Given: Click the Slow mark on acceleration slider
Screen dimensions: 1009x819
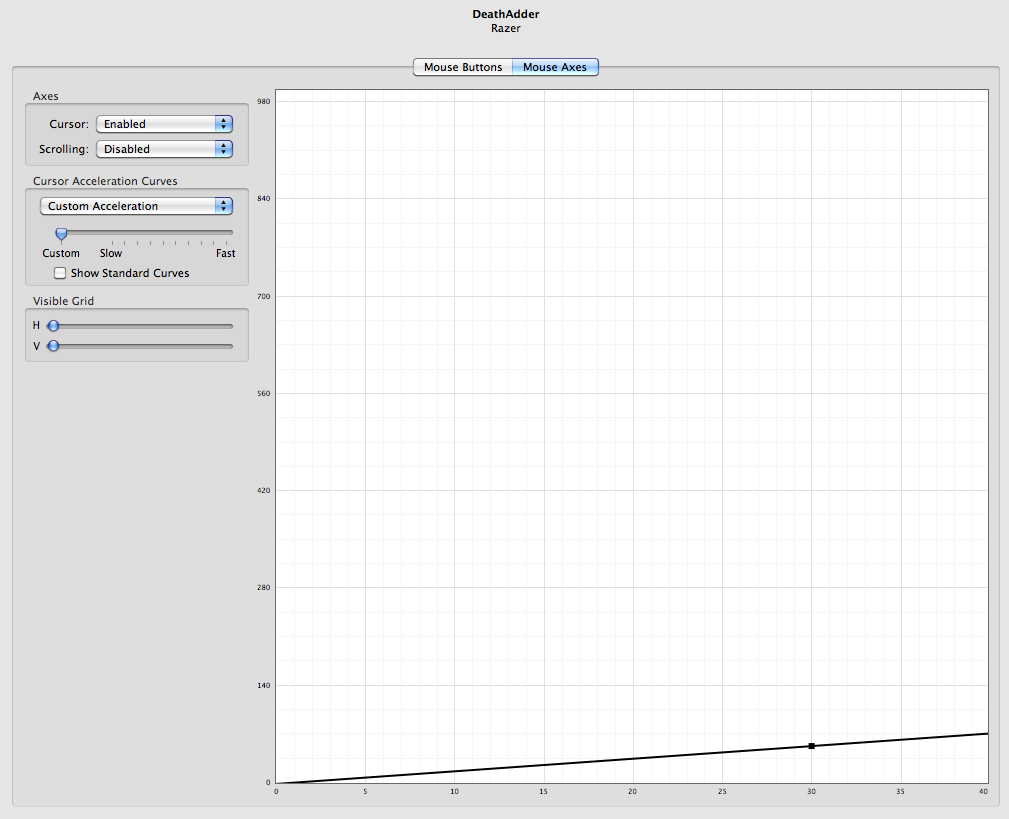Looking at the screenshot, I should [x=112, y=241].
